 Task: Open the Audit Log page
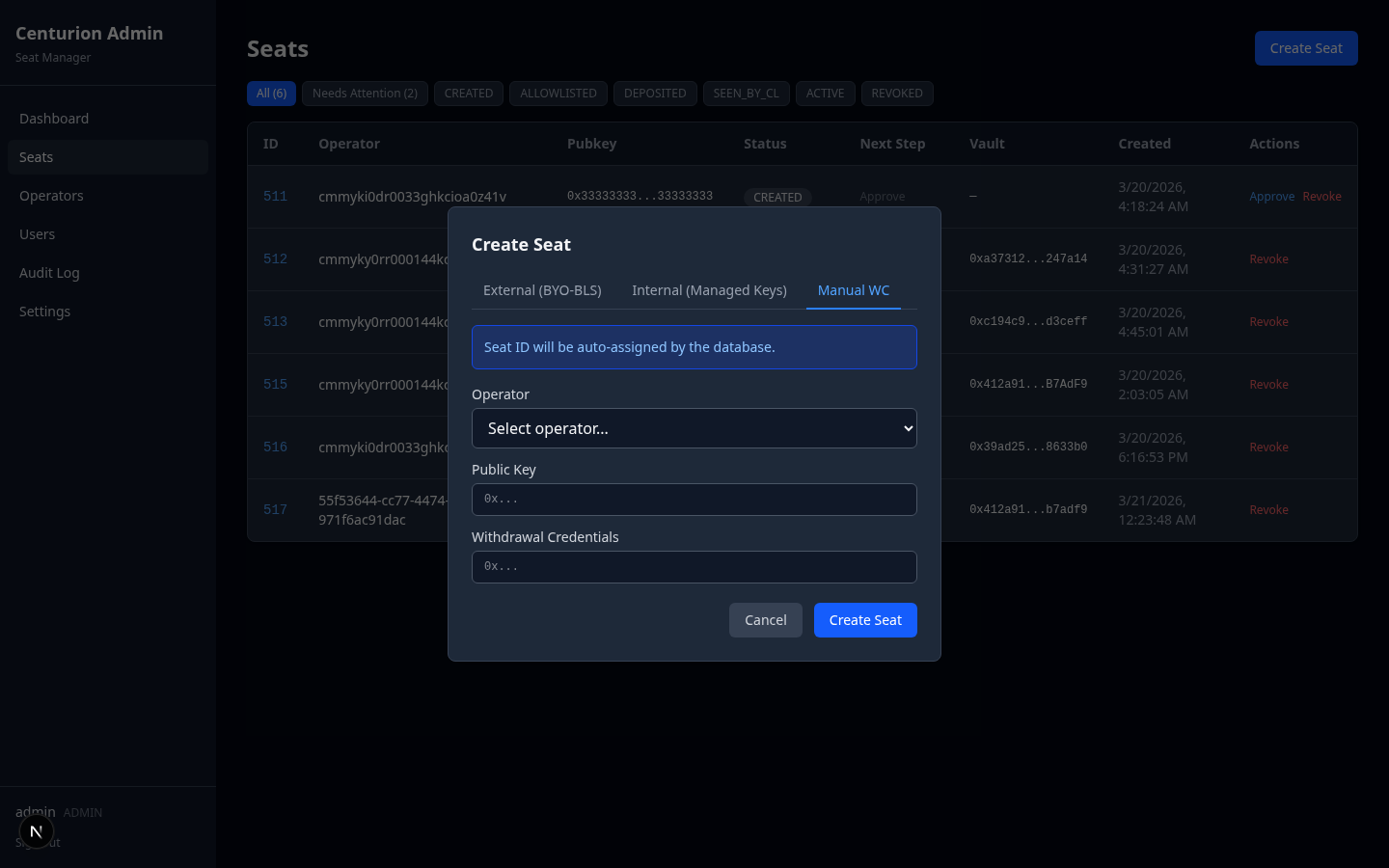[49, 273]
